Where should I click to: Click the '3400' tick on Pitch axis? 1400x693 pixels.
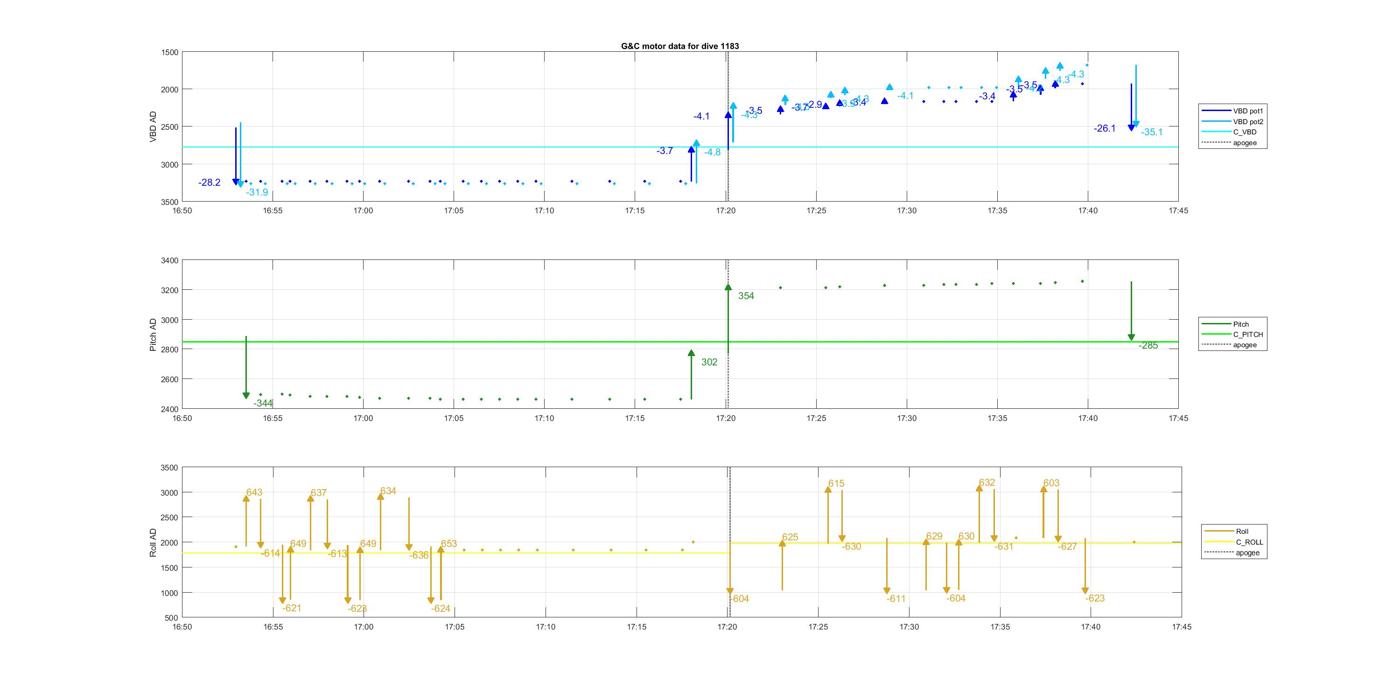tap(169, 261)
